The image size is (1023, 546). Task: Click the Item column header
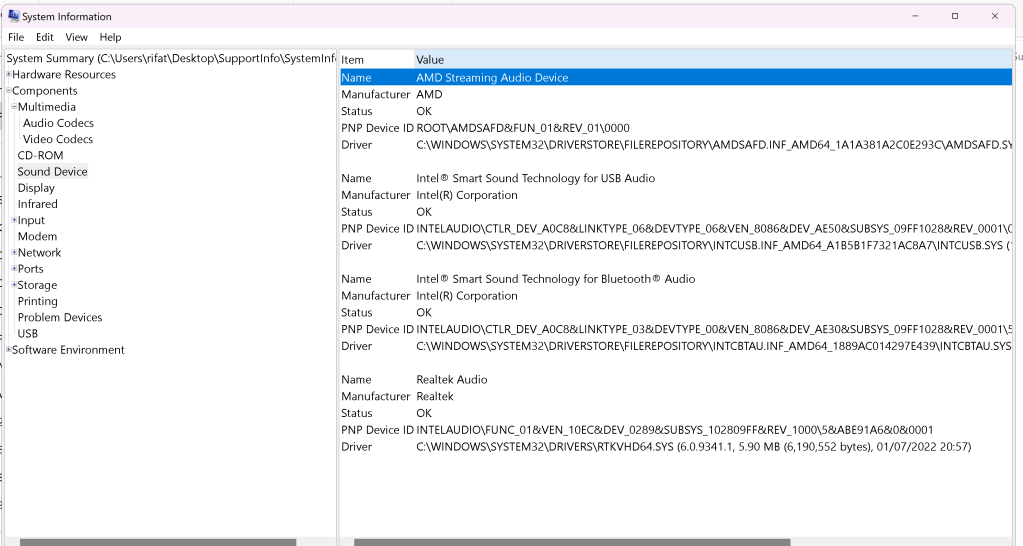pyautogui.click(x=376, y=59)
